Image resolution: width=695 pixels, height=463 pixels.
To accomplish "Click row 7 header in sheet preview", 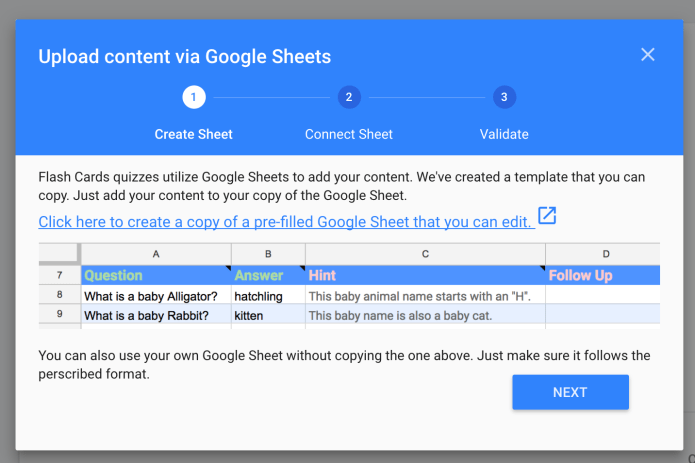I will click(59, 275).
